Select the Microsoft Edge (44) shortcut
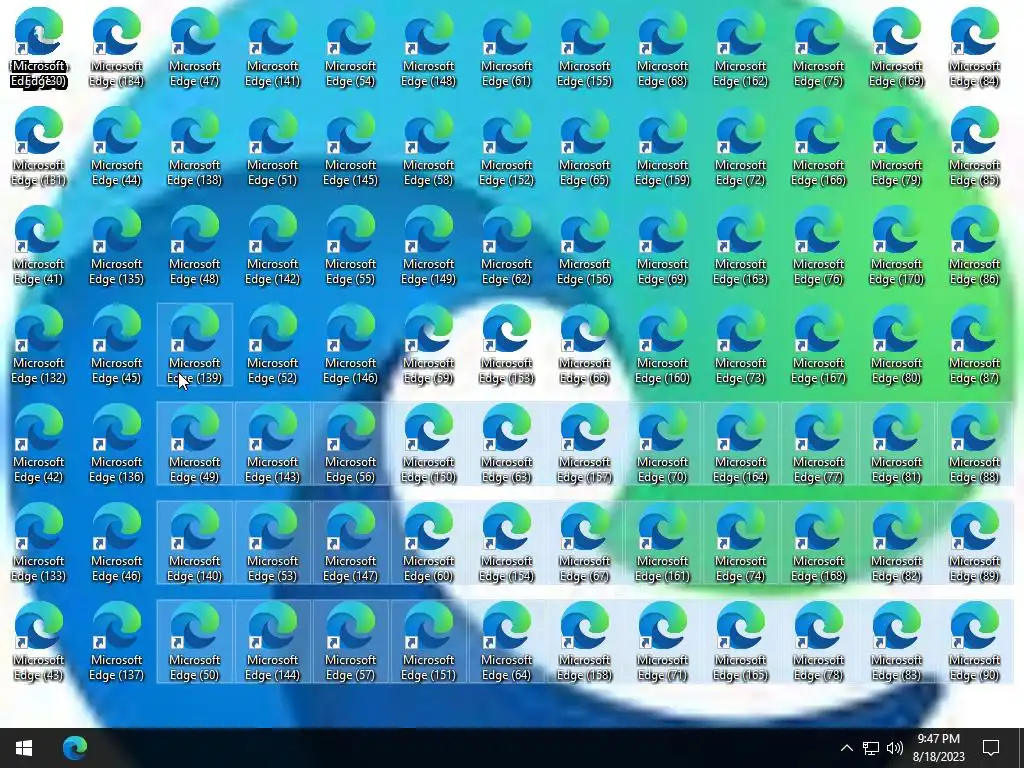Image resolution: width=1024 pixels, height=768 pixels. click(x=116, y=146)
